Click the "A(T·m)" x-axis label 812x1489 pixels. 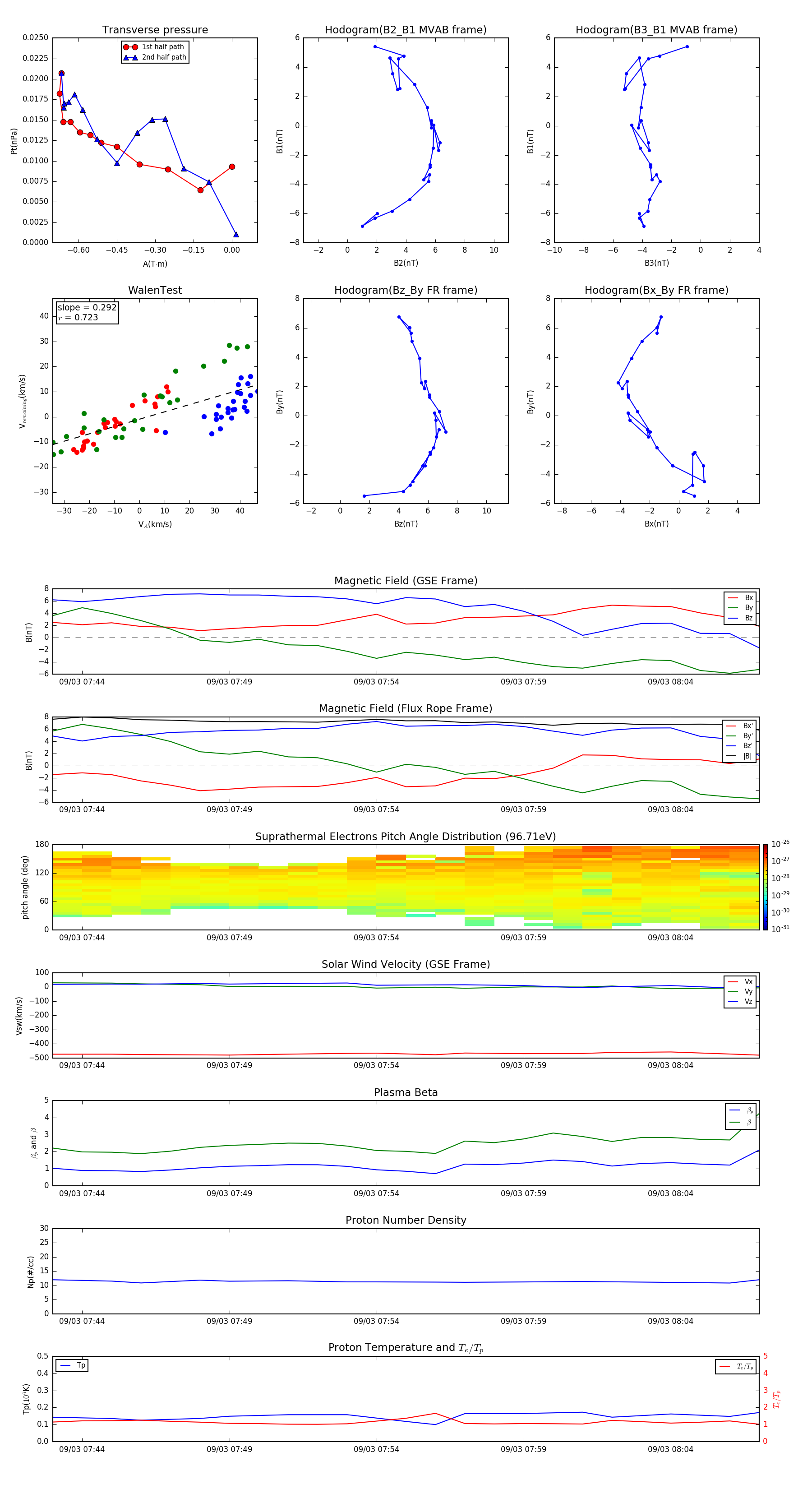click(155, 264)
